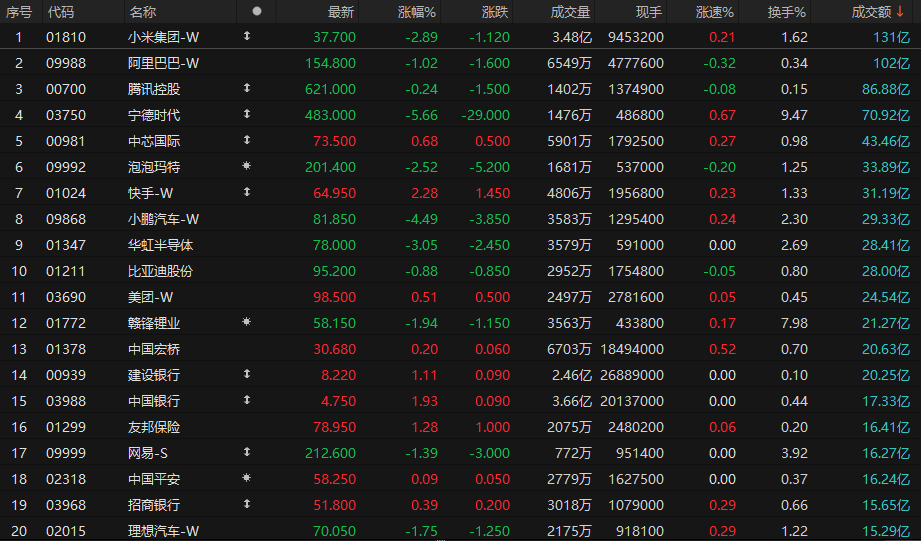Click stock code 02318
Image resolution: width=921 pixels, height=541 pixels.
pos(66,479)
